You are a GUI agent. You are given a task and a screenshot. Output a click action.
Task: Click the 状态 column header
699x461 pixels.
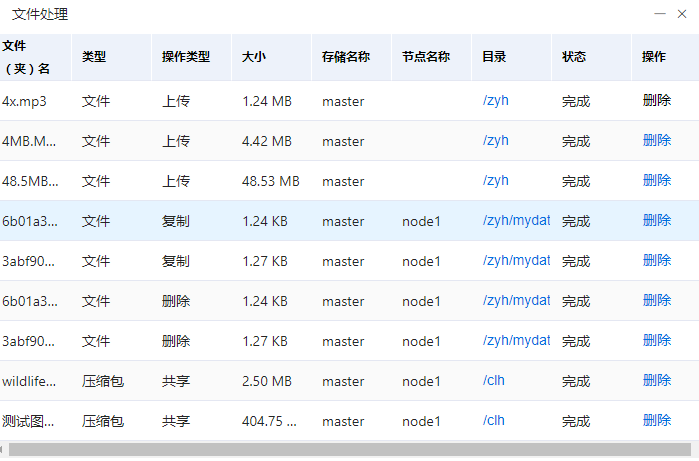coord(574,57)
